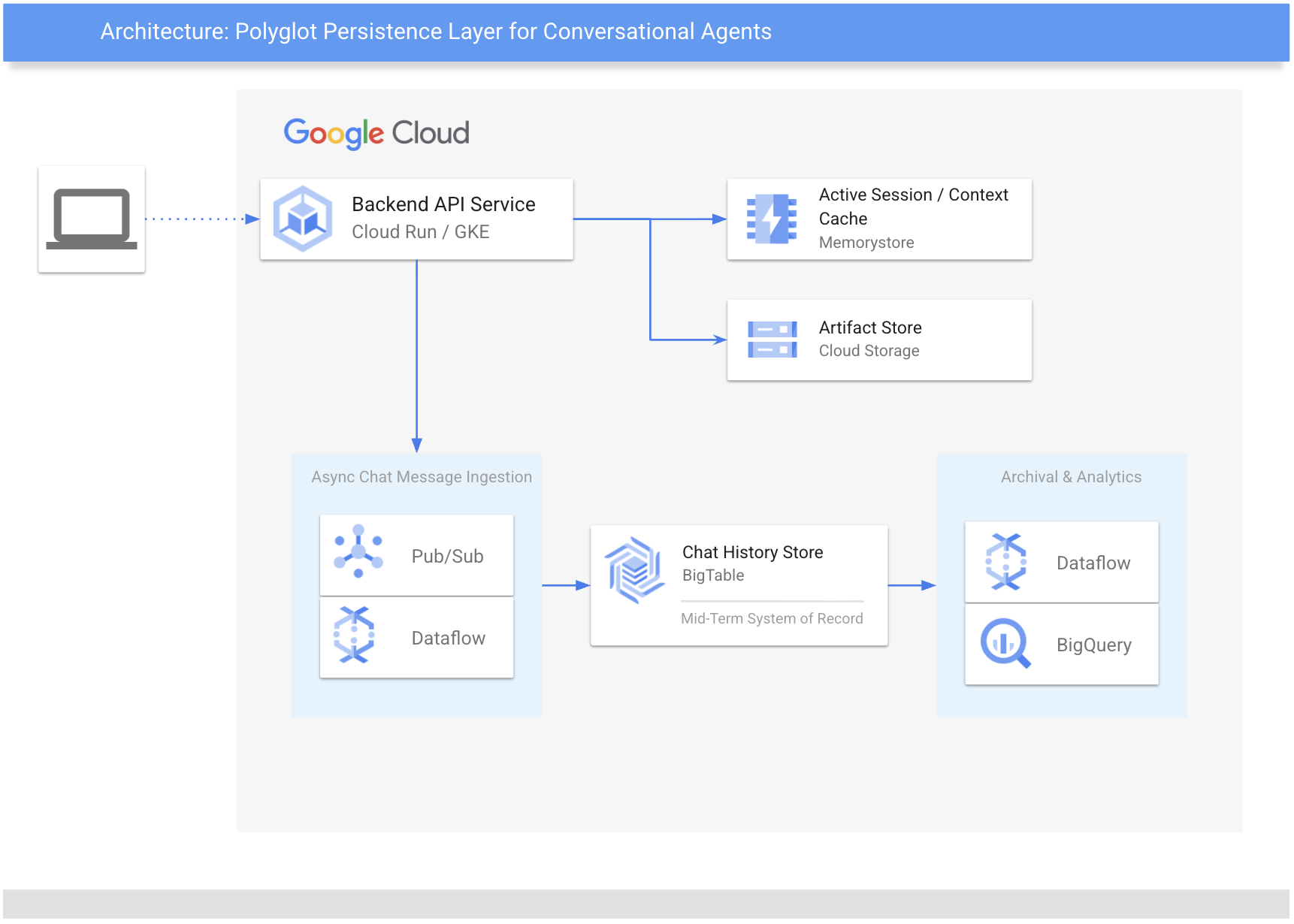Click the Backend API Service Cloud Run icon
This screenshot has width=1294, height=924.
(x=302, y=219)
